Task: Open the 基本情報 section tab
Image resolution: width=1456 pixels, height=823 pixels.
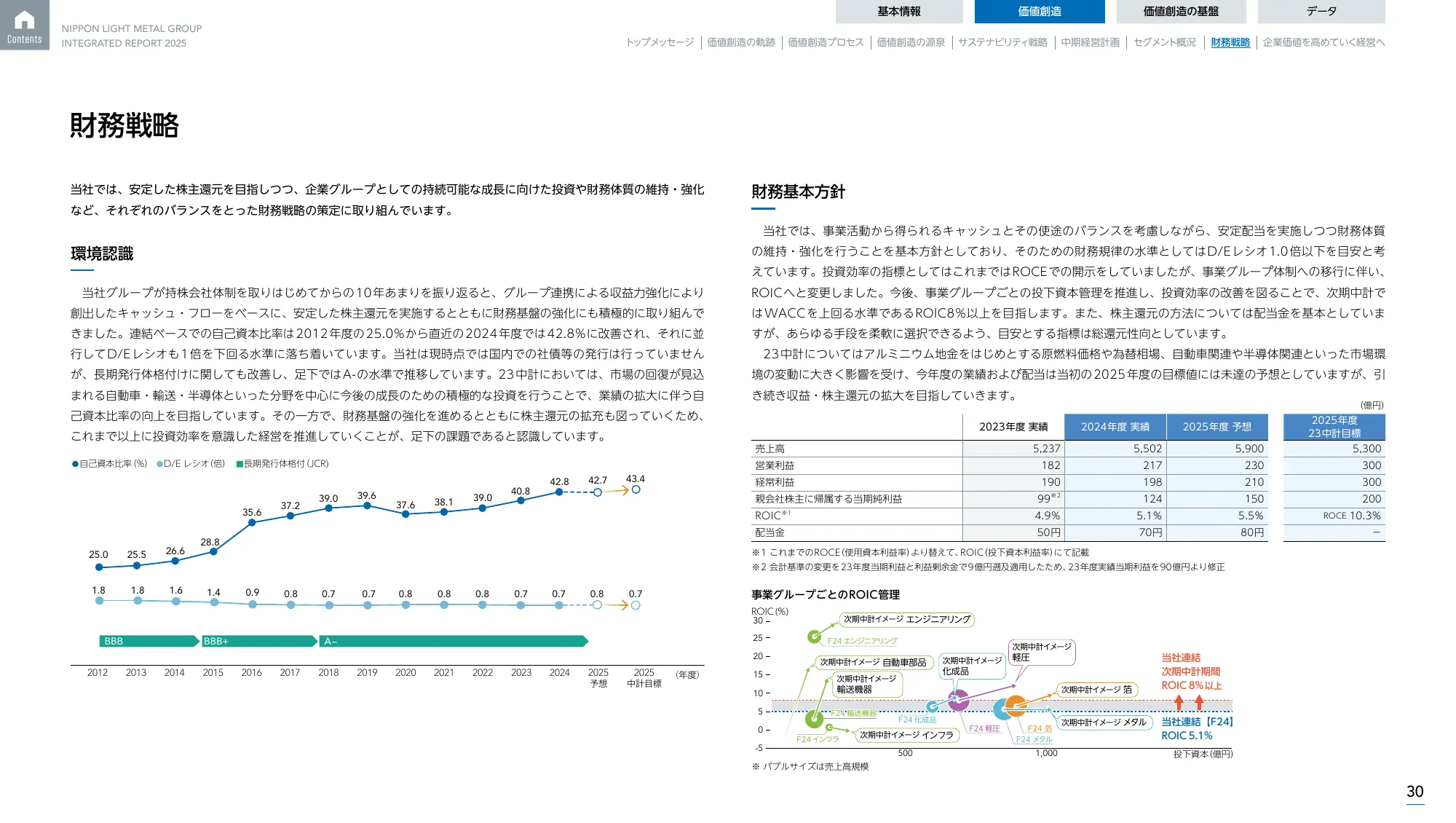Action: 900,11
